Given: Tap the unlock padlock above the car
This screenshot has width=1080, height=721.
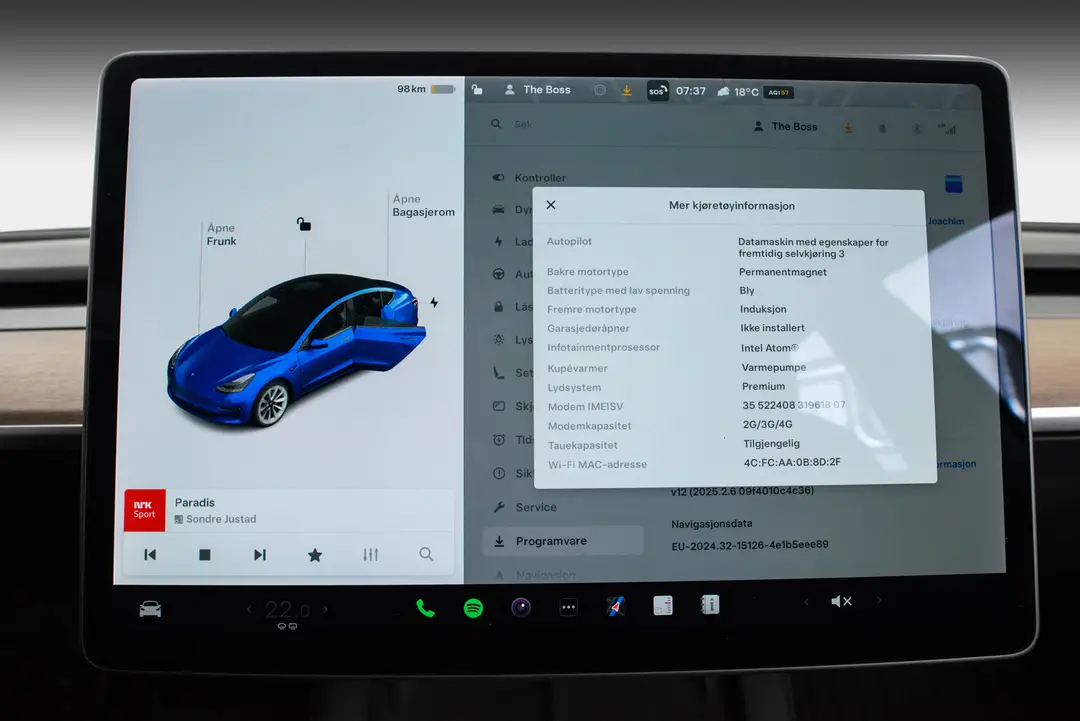Looking at the screenshot, I should coord(304,224).
